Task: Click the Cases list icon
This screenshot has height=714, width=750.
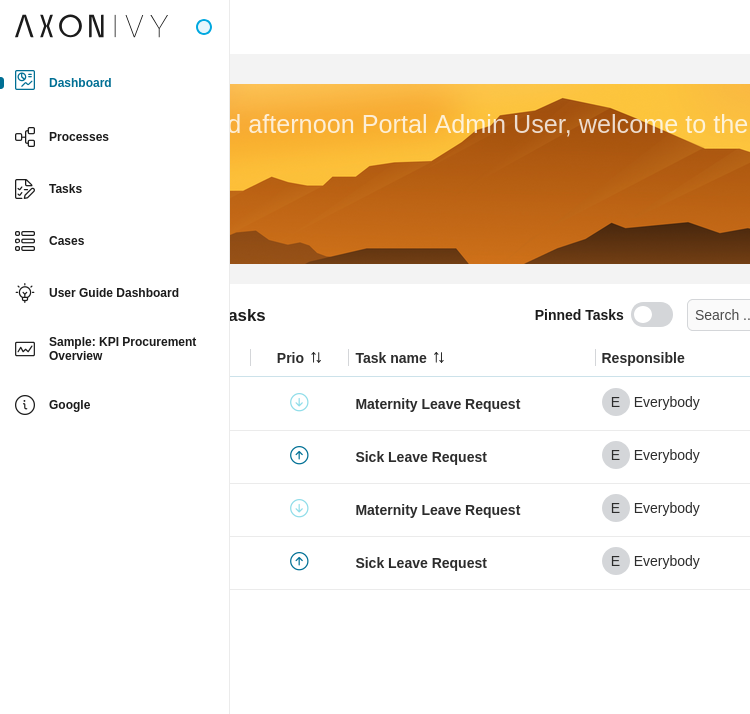Action: pos(25,241)
